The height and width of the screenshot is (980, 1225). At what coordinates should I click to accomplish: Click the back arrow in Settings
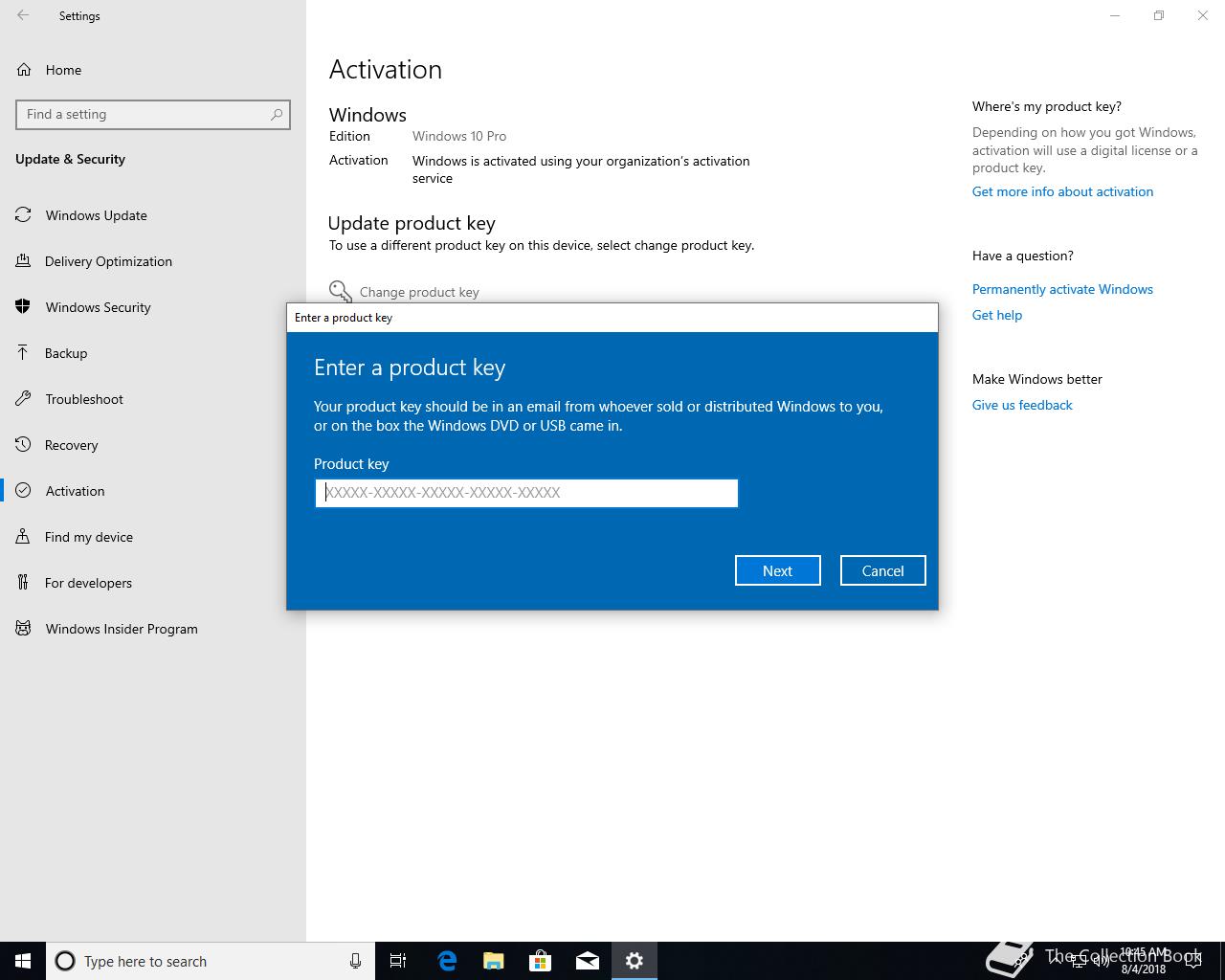pyautogui.click(x=23, y=15)
